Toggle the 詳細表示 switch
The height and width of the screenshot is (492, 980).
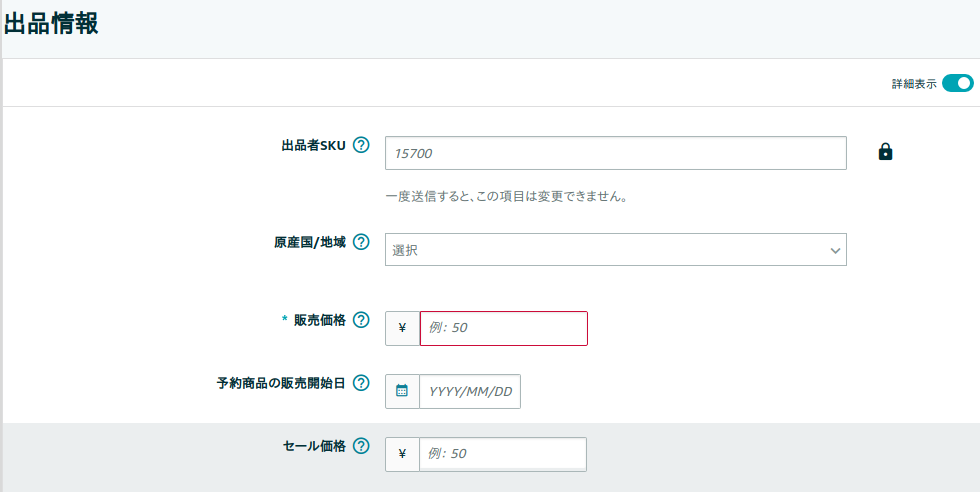pos(957,84)
